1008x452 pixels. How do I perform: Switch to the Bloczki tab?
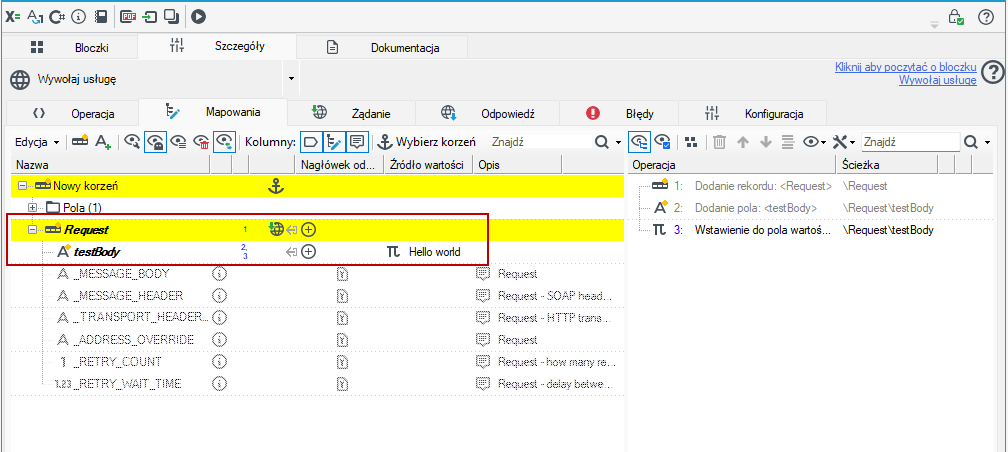click(70, 48)
